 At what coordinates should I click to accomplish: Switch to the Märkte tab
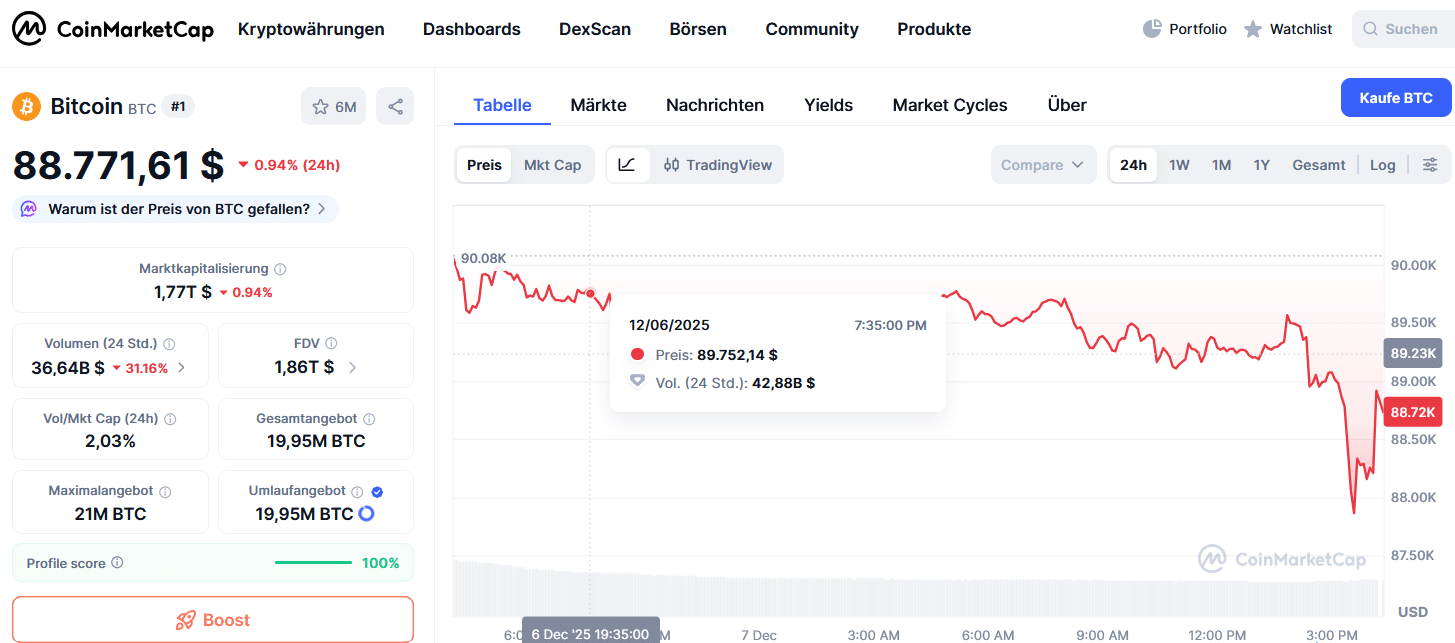click(598, 104)
